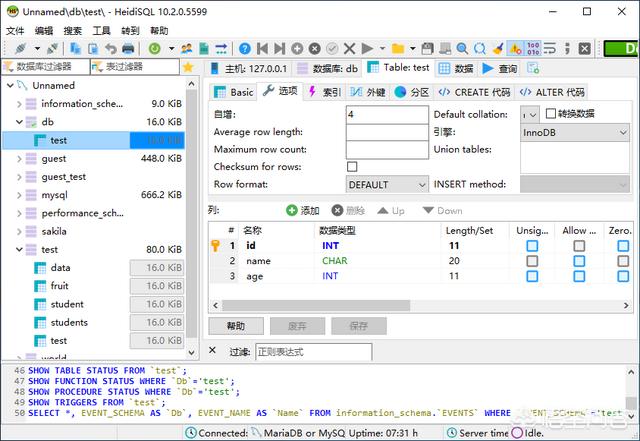Image resolution: width=640 pixels, height=441 pixels.
Task: Click the paste icon in the toolbar
Action: point(93,49)
